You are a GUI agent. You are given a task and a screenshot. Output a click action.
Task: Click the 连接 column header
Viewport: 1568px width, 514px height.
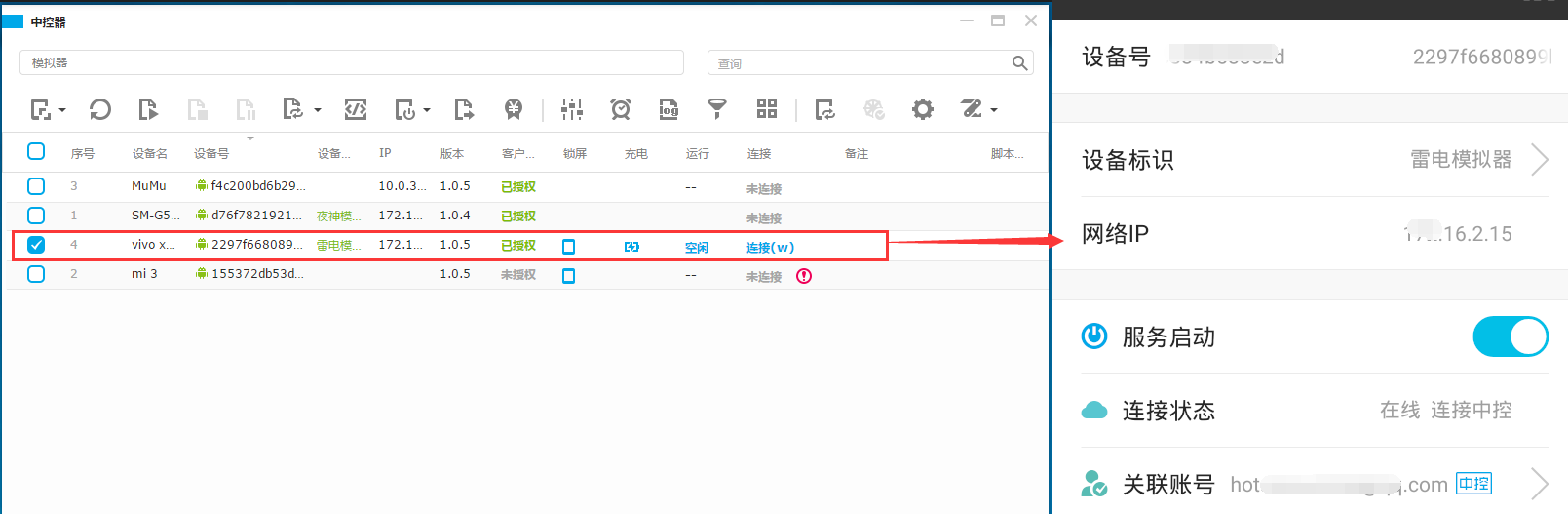[x=759, y=153]
